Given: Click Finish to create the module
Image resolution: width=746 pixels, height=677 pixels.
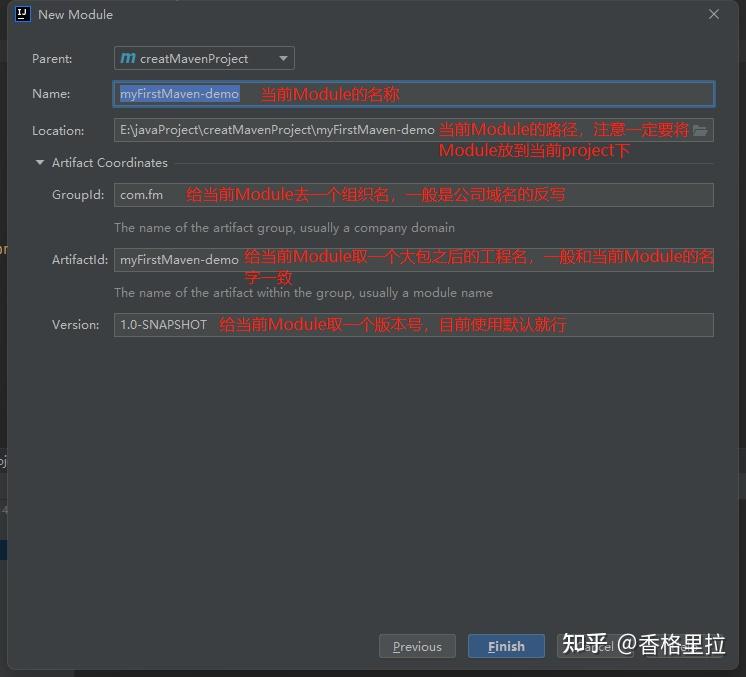Looking at the screenshot, I should 506,646.
